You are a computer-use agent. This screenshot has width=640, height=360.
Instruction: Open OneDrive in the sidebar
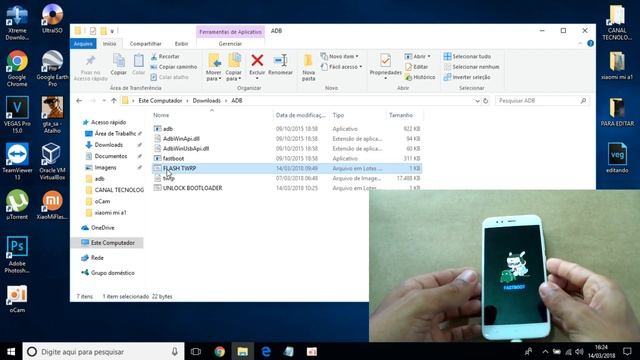coord(102,228)
